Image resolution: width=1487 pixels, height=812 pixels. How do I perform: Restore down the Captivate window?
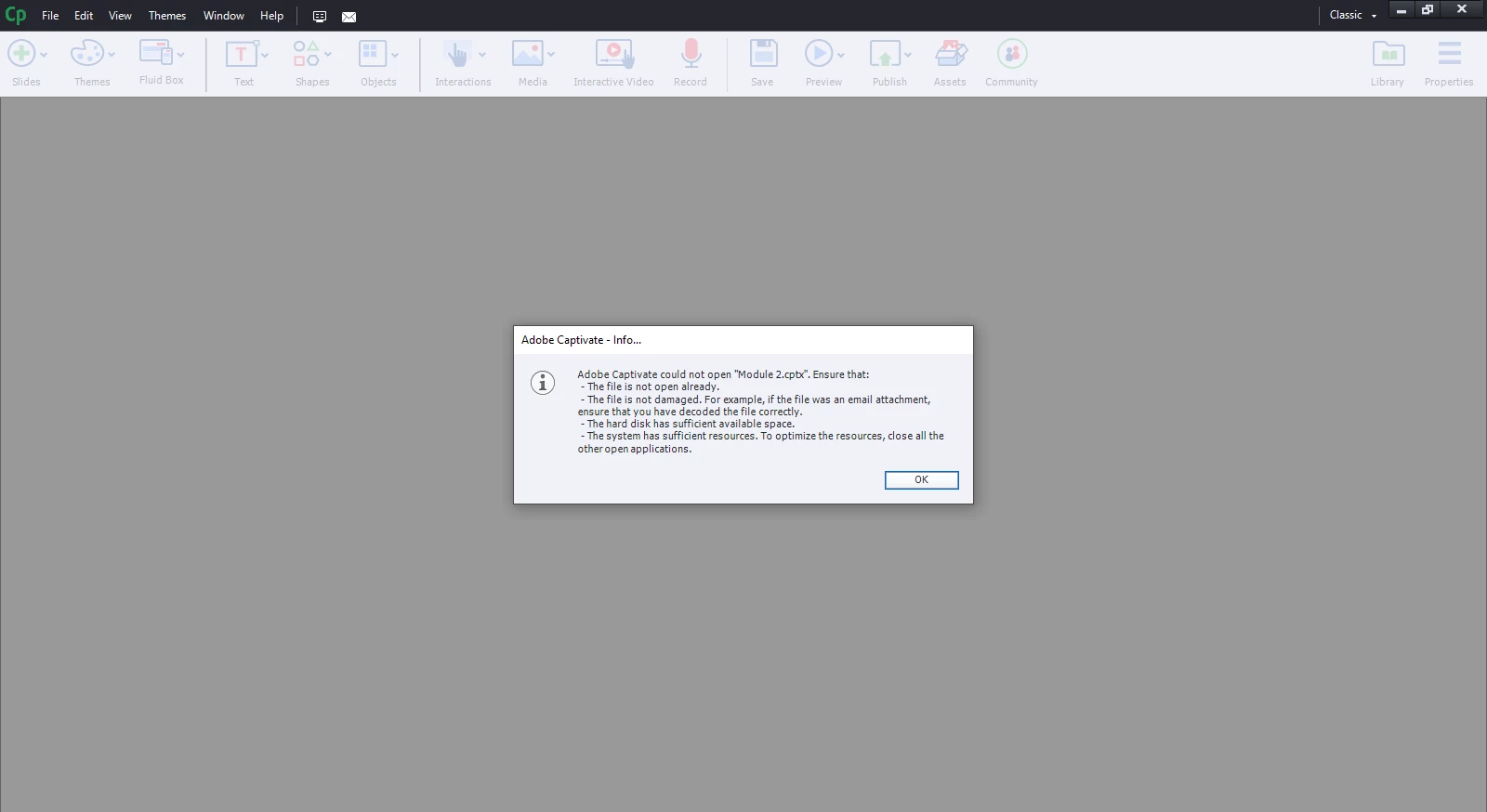pos(1428,10)
